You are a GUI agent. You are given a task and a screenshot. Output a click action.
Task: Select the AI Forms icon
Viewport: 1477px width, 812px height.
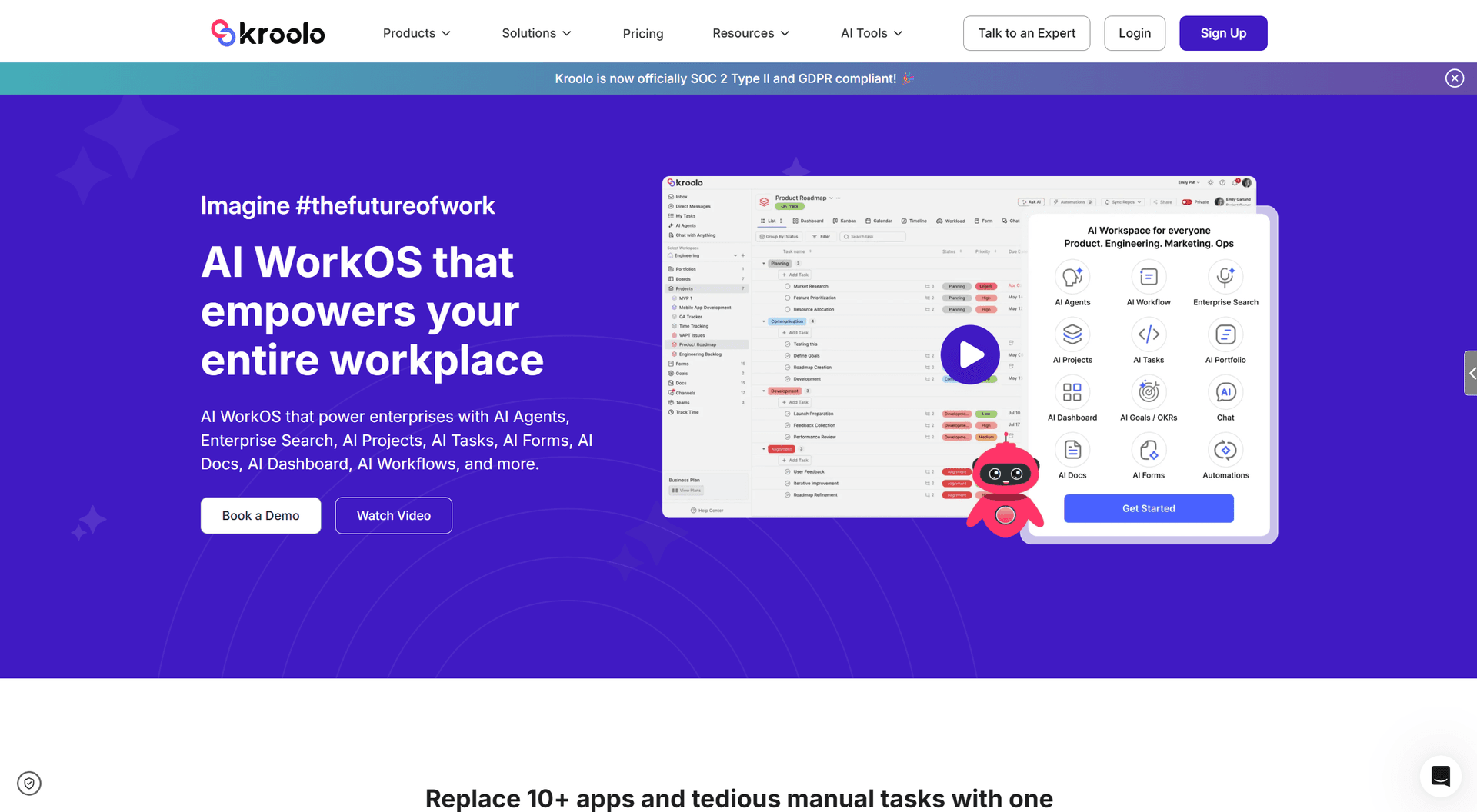point(1149,450)
